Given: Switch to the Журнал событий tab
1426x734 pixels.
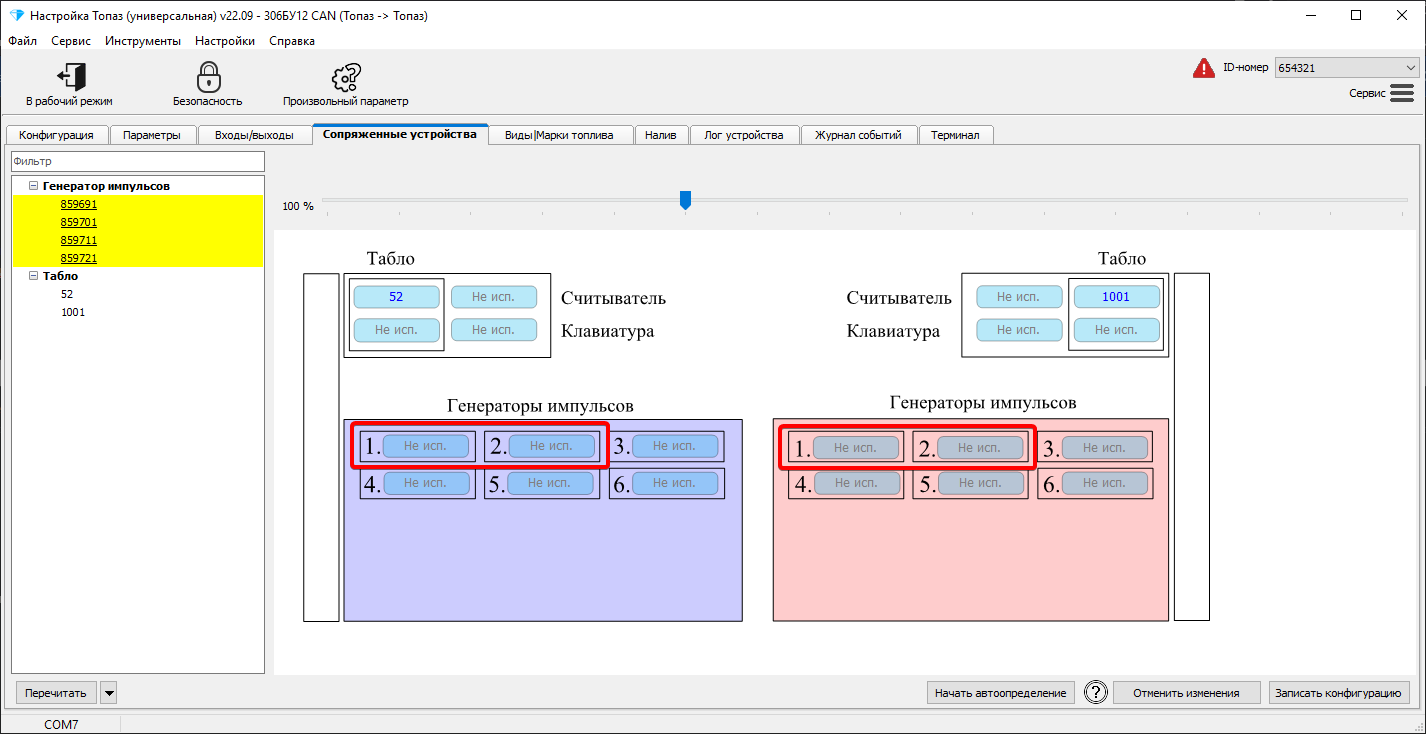Looking at the screenshot, I should tap(858, 135).
